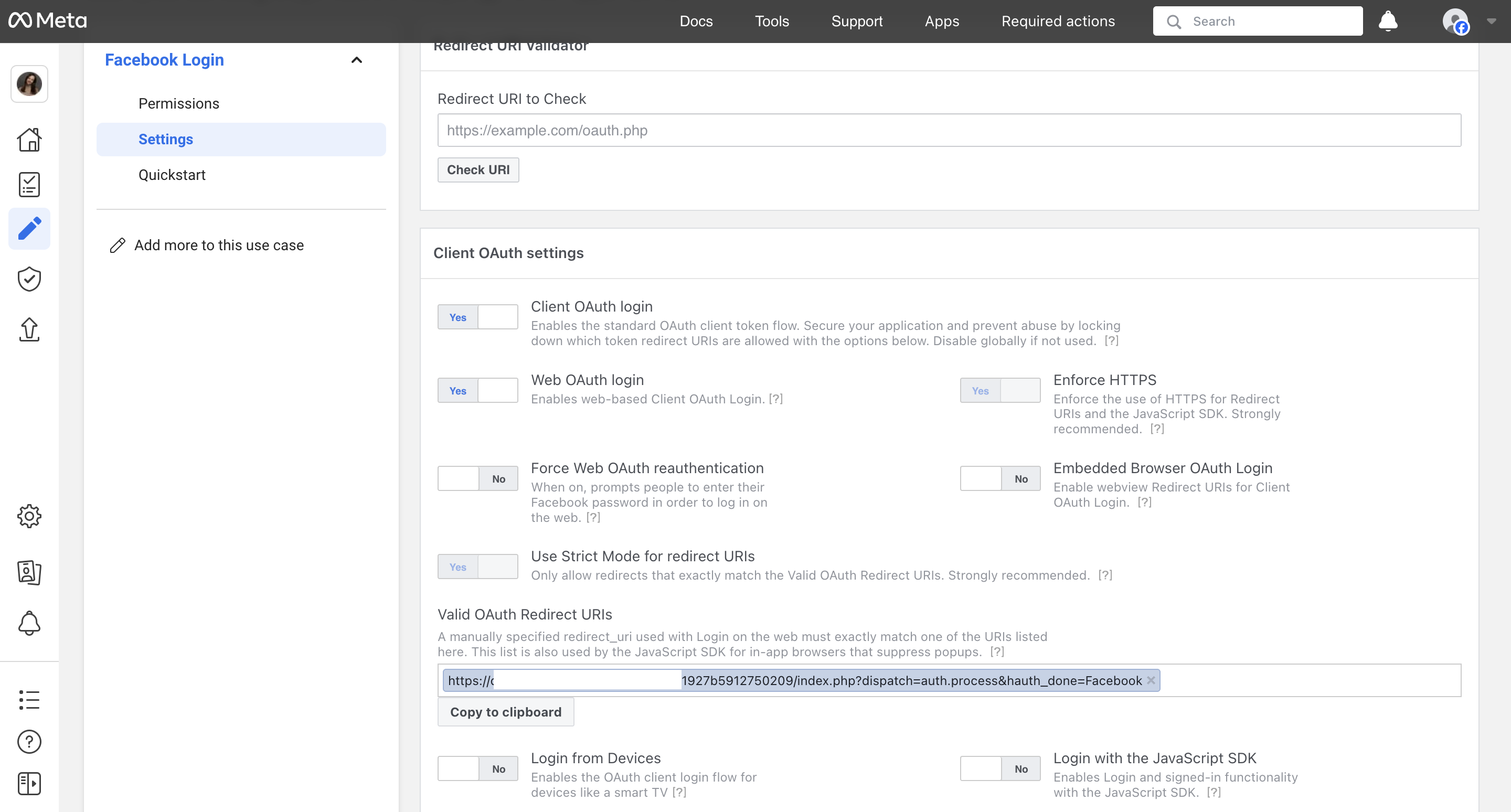Screen dimensions: 1511x812
Task: Open the Help question mark icon
Action: (x=29, y=742)
